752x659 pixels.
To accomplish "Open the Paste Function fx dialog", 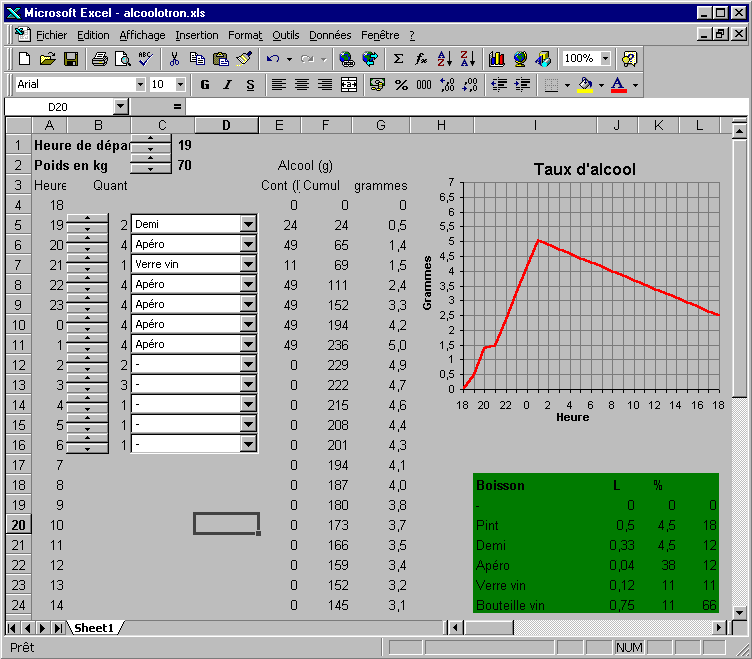I will [x=421, y=59].
